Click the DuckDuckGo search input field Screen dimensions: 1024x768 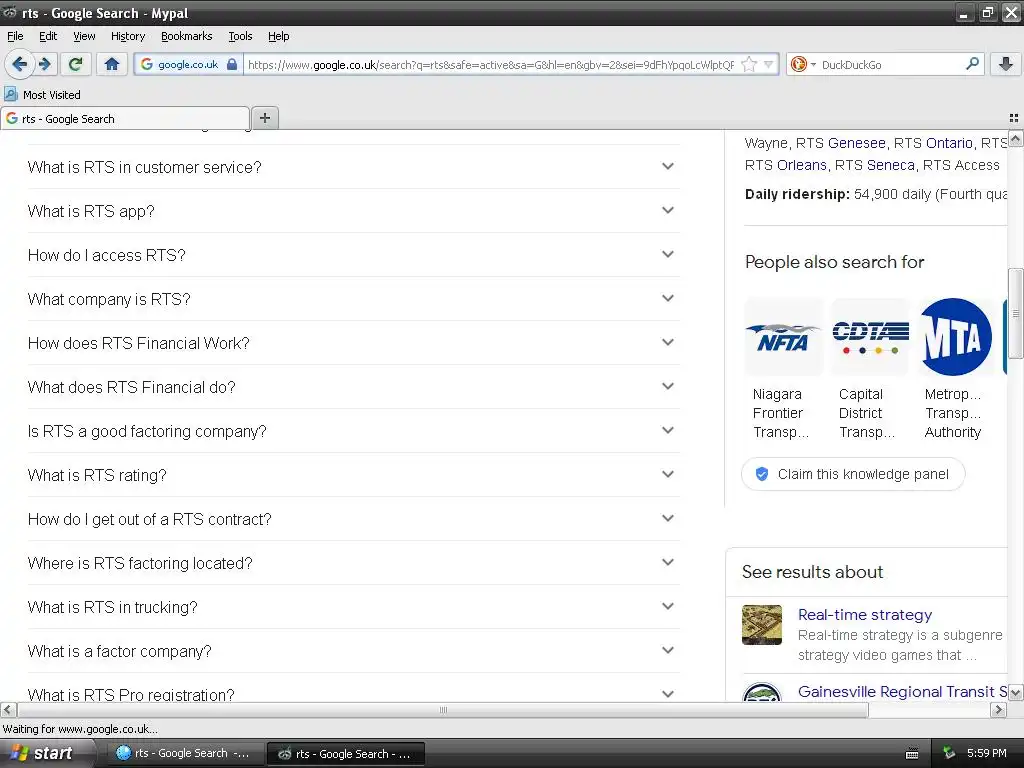pyautogui.click(x=890, y=64)
